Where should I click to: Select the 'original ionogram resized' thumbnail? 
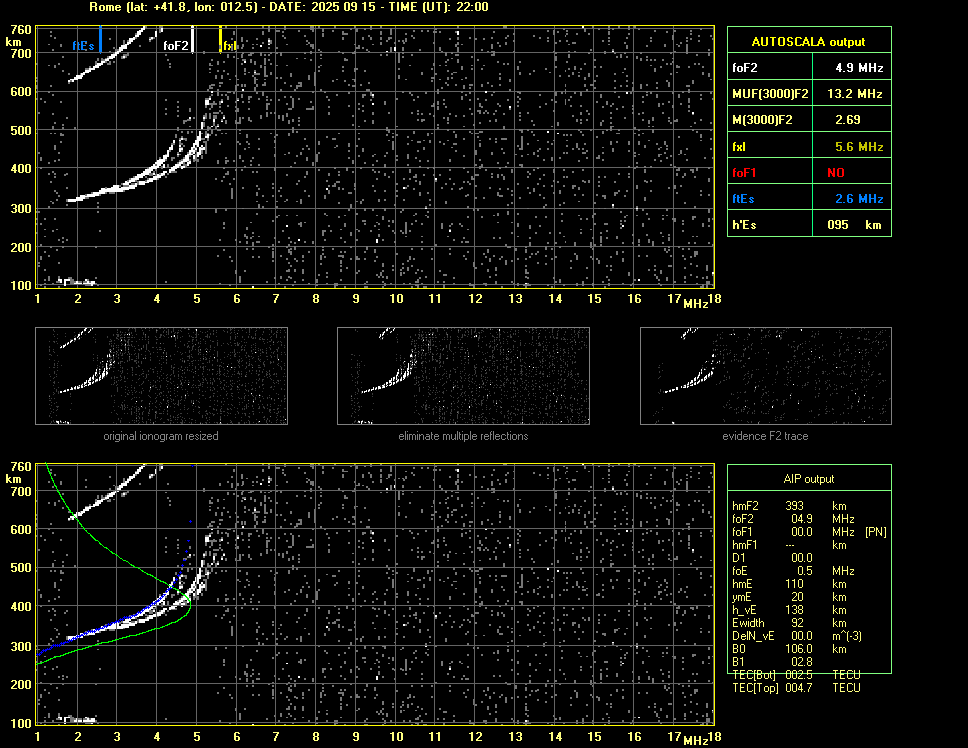(x=161, y=376)
